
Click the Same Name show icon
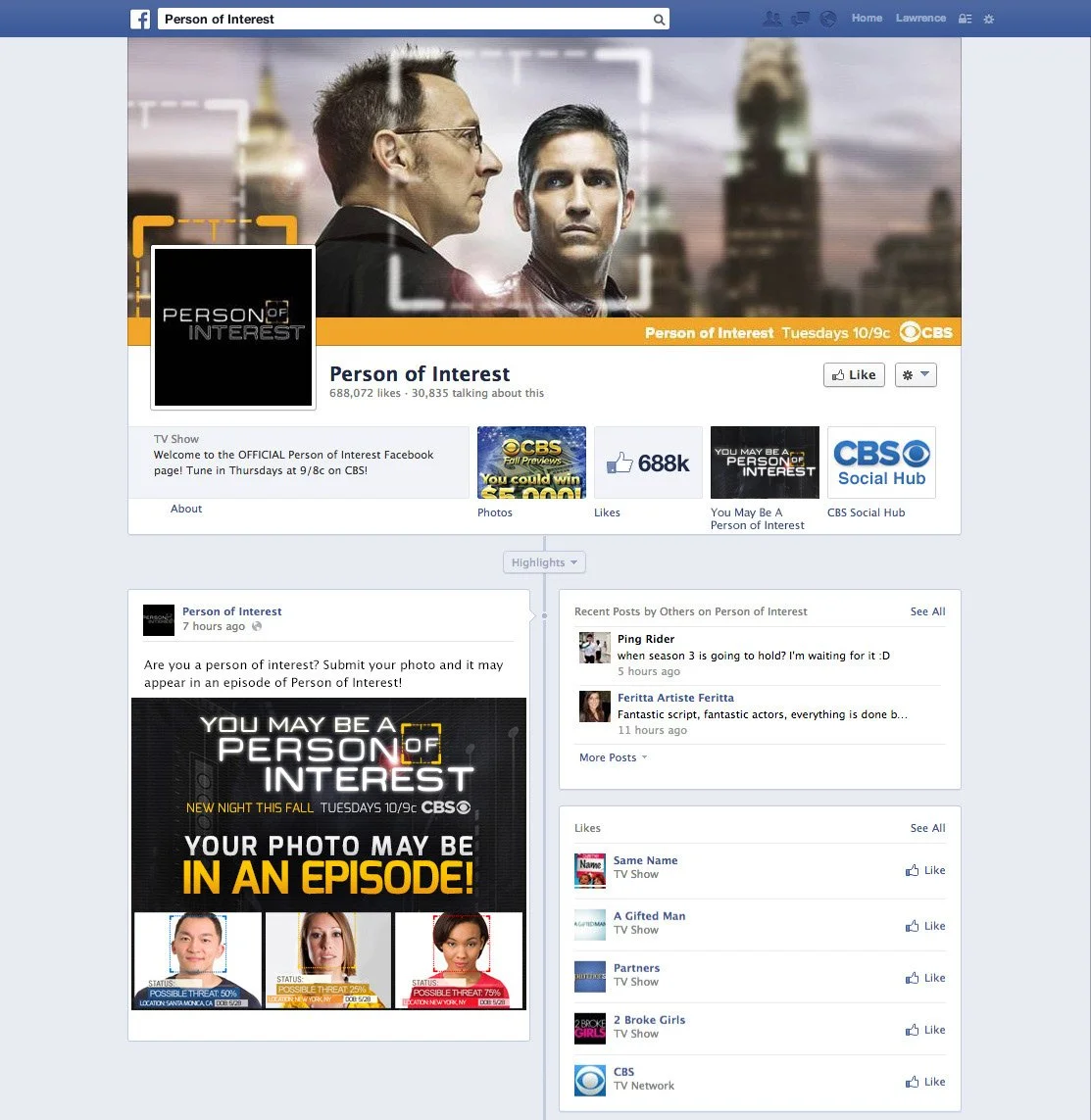click(x=590, y=871)
